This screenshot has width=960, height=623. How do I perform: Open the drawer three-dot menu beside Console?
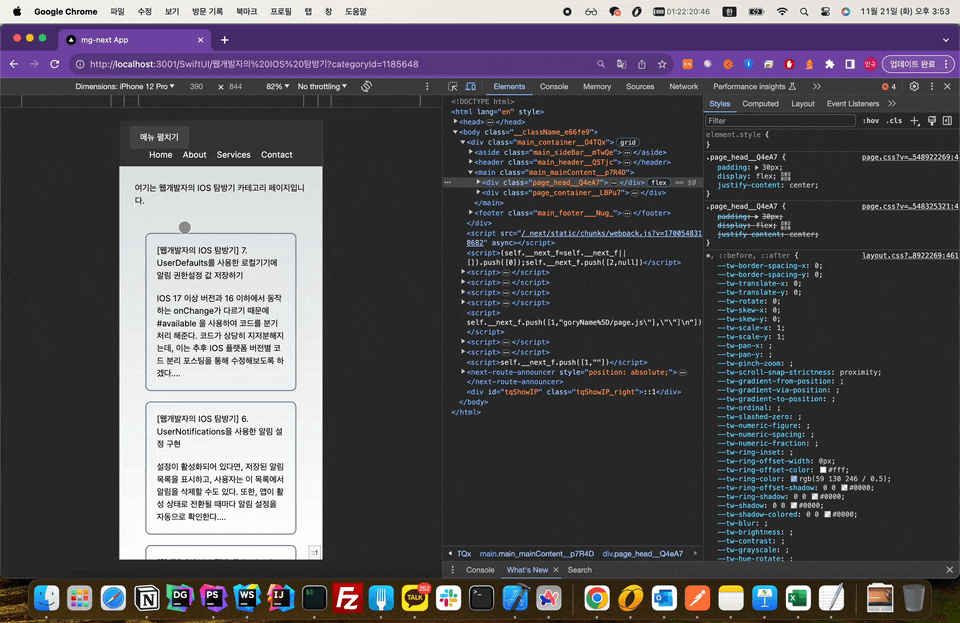pos(452,570)
